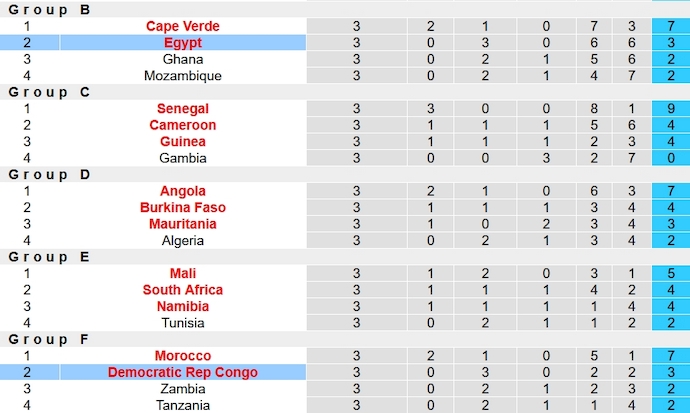Screen dimensions: 690x413
Task: Open the South Africa link
Action: pos(182,290)
